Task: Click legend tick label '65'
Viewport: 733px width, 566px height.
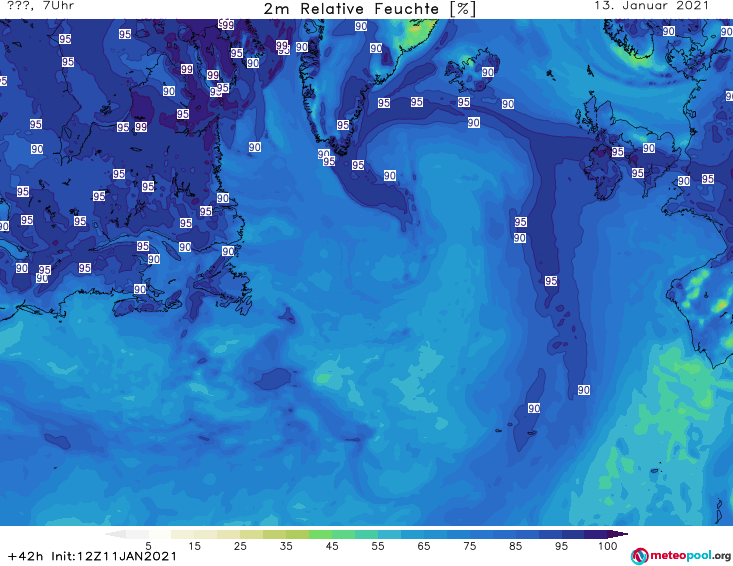Action: click(424, 546)
